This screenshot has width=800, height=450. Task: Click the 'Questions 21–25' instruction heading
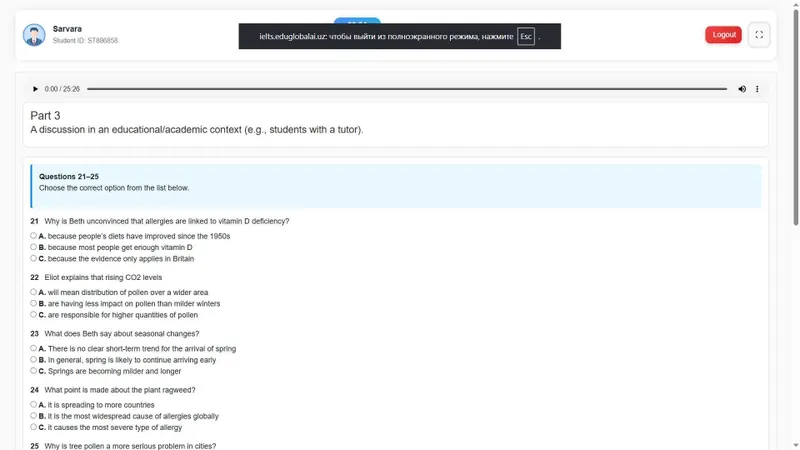click(69, 177)
